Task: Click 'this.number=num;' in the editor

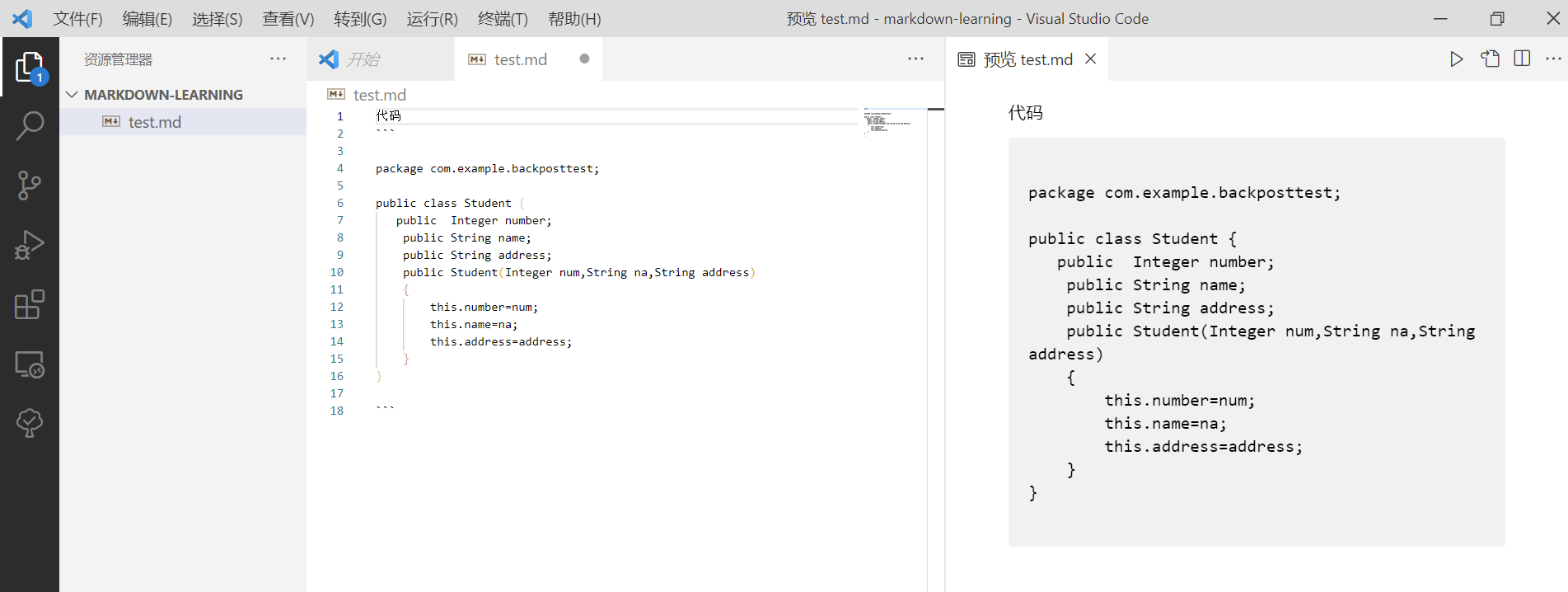Action: [484, 307]
